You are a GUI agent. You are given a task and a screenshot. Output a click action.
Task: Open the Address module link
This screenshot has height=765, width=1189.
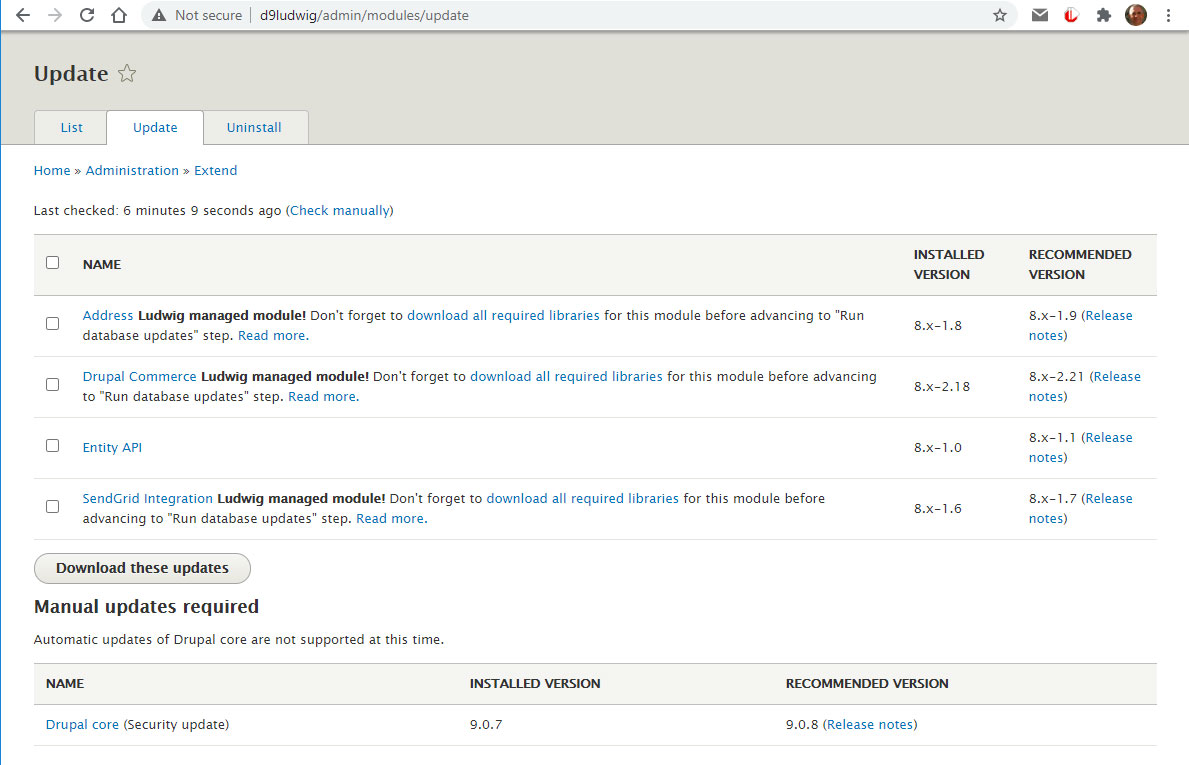pos(108,315)
